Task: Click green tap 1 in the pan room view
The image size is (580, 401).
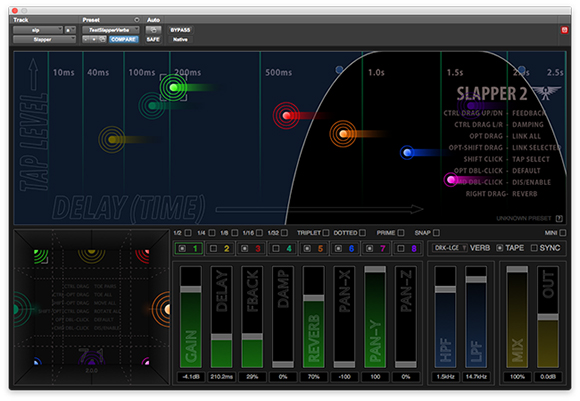Action: point(41,256)
